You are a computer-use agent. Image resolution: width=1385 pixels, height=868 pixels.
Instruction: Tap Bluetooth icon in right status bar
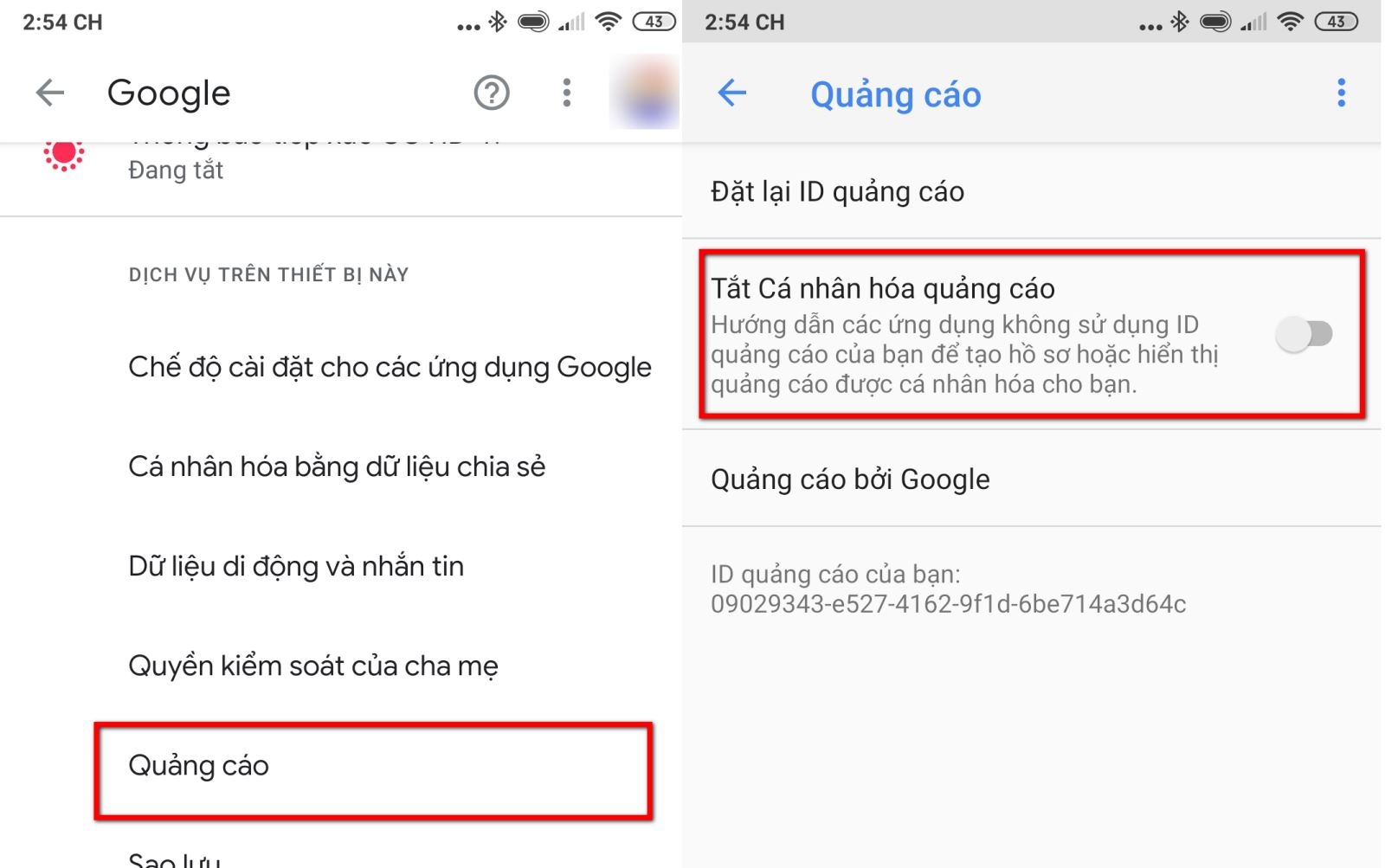pos(1179,22)
